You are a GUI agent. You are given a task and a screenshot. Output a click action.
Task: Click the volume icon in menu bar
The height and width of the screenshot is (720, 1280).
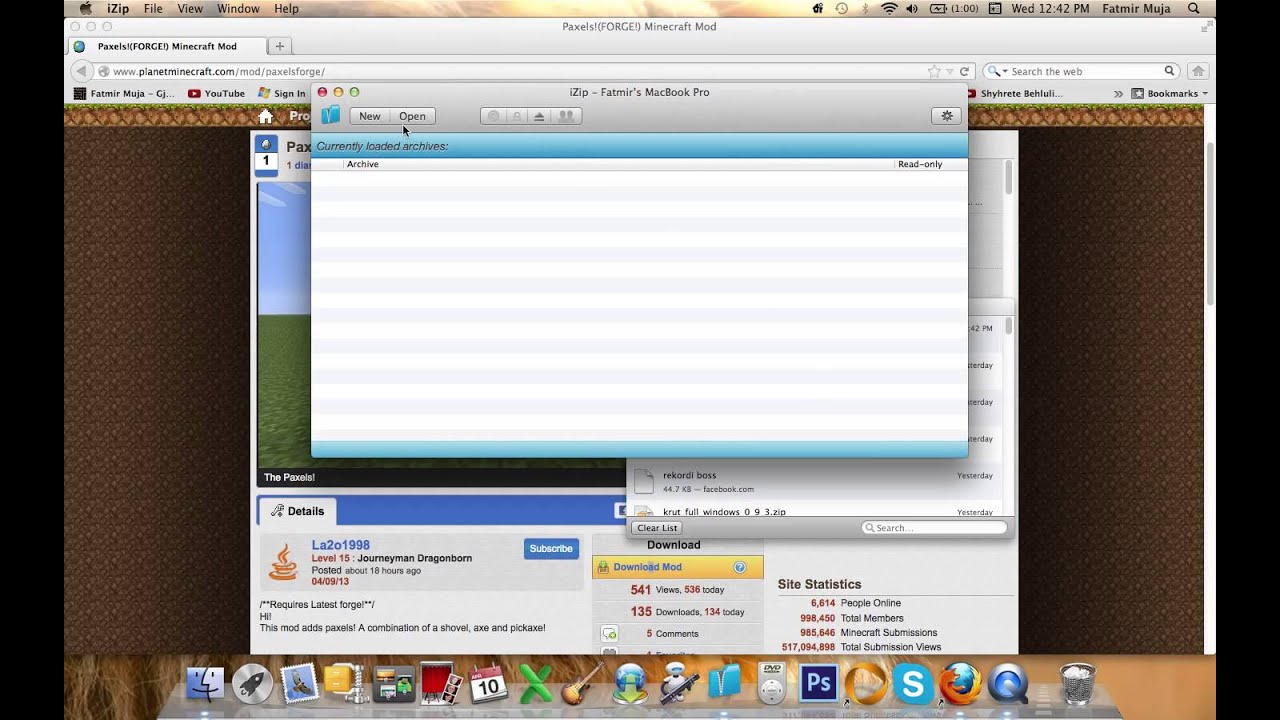(x=912, y=8)
